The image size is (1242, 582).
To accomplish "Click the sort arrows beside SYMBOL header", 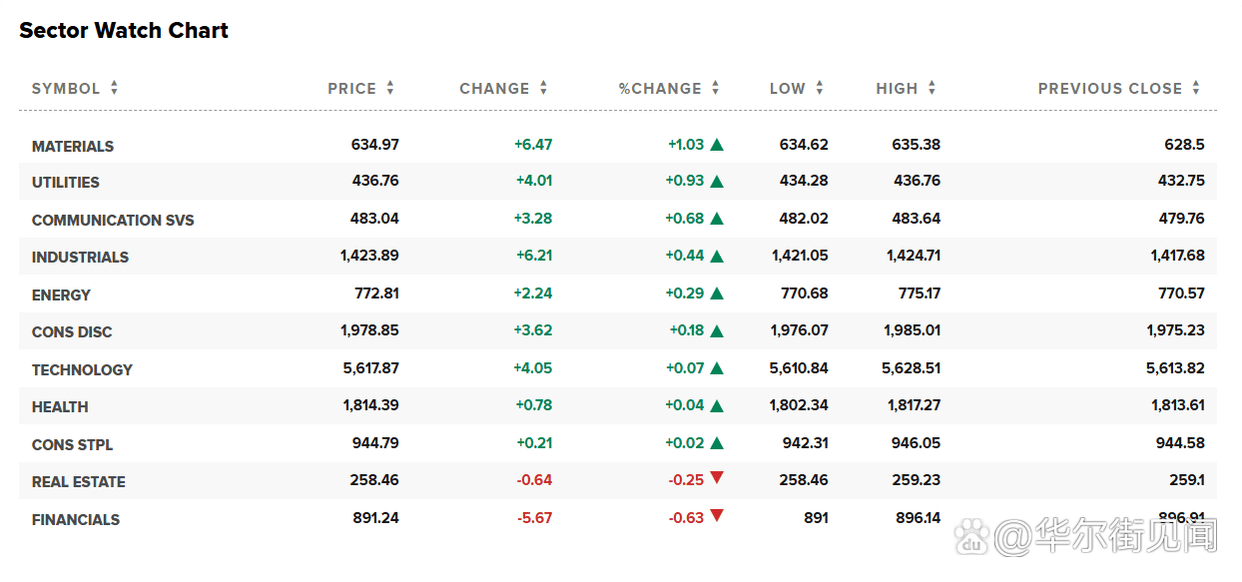I will (x=114, y=88).
